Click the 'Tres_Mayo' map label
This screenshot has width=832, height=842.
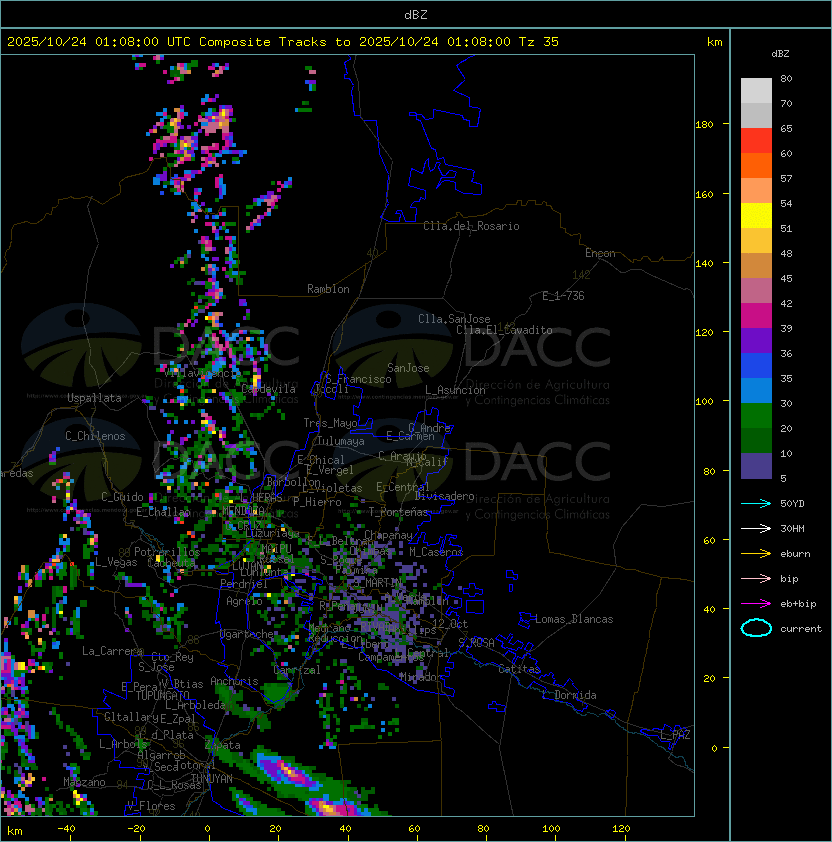click(x=330, y=423)
